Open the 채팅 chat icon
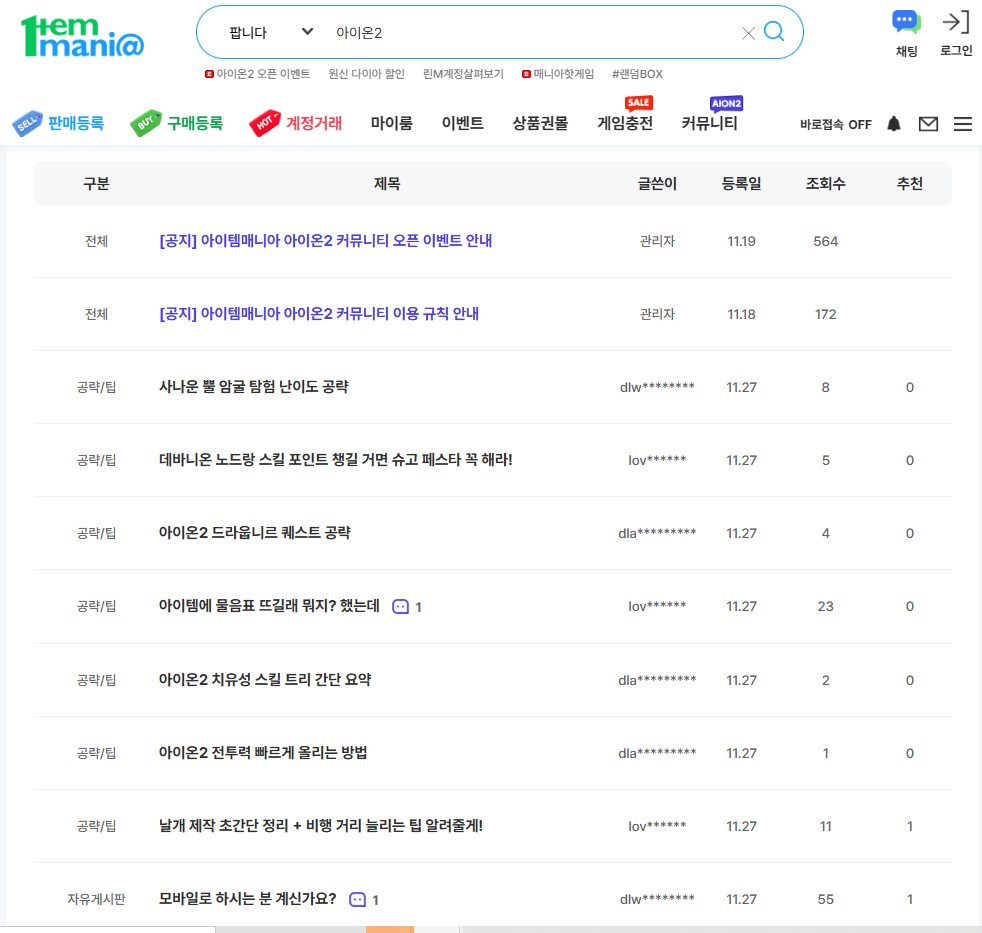This screenshot has width=982, height=933. click(906, 34)
